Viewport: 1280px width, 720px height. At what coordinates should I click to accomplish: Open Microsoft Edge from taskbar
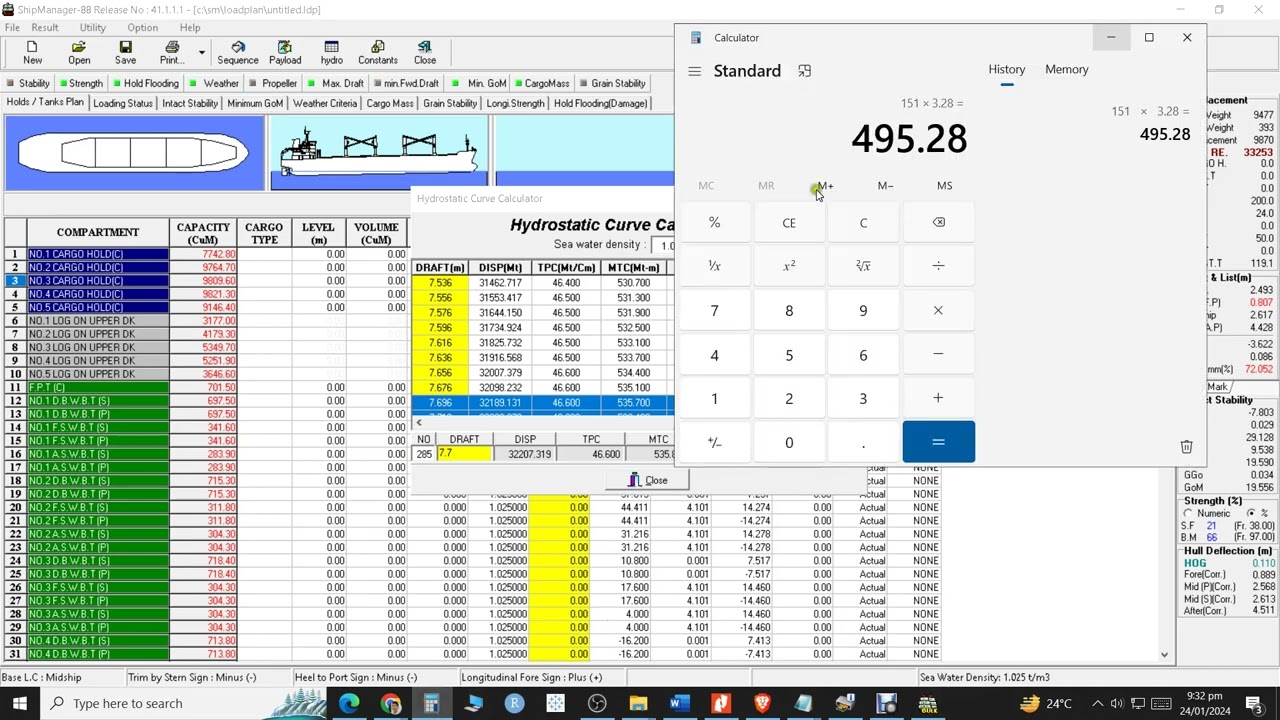348,703
